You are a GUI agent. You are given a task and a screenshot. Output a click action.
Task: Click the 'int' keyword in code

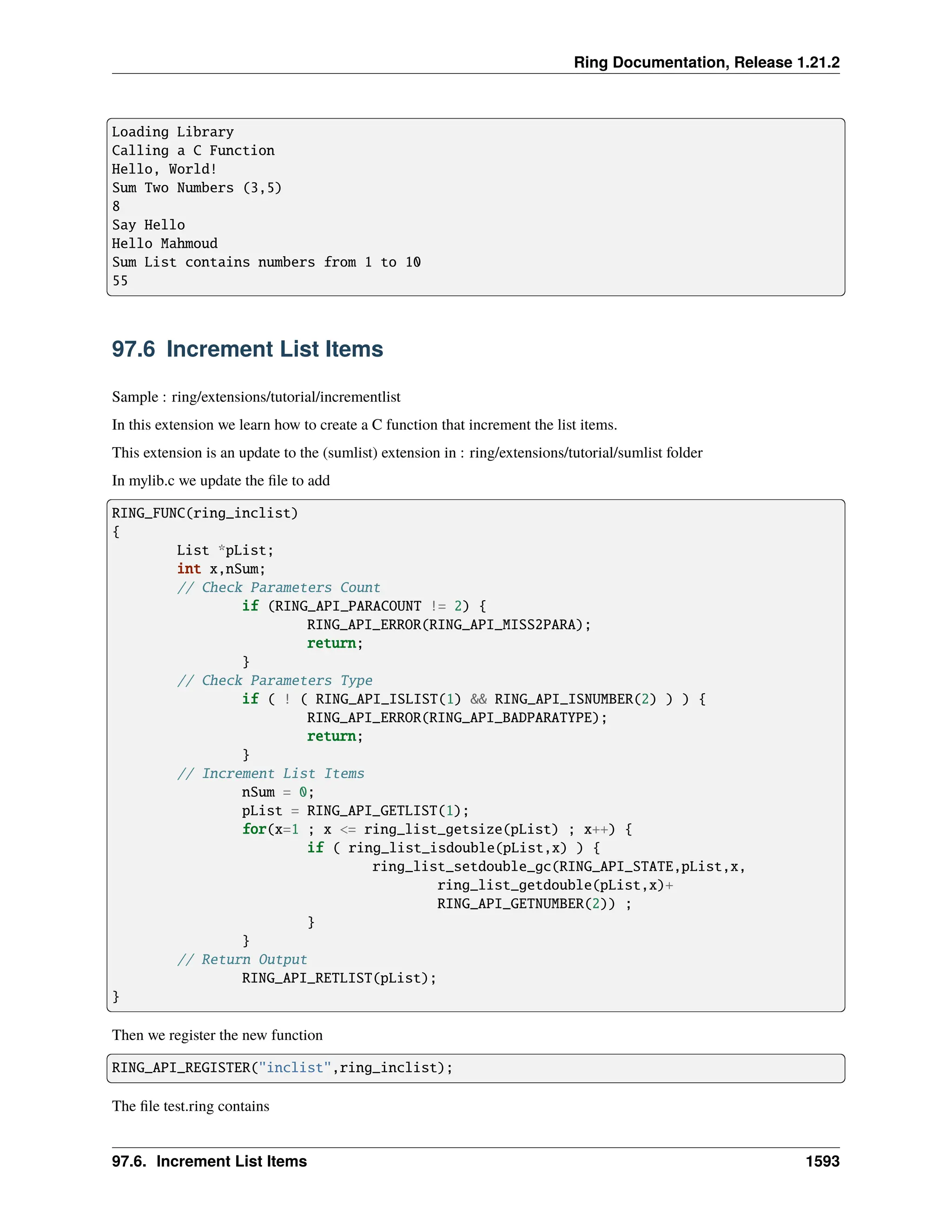pyautogui.click(x=189, y=569)
